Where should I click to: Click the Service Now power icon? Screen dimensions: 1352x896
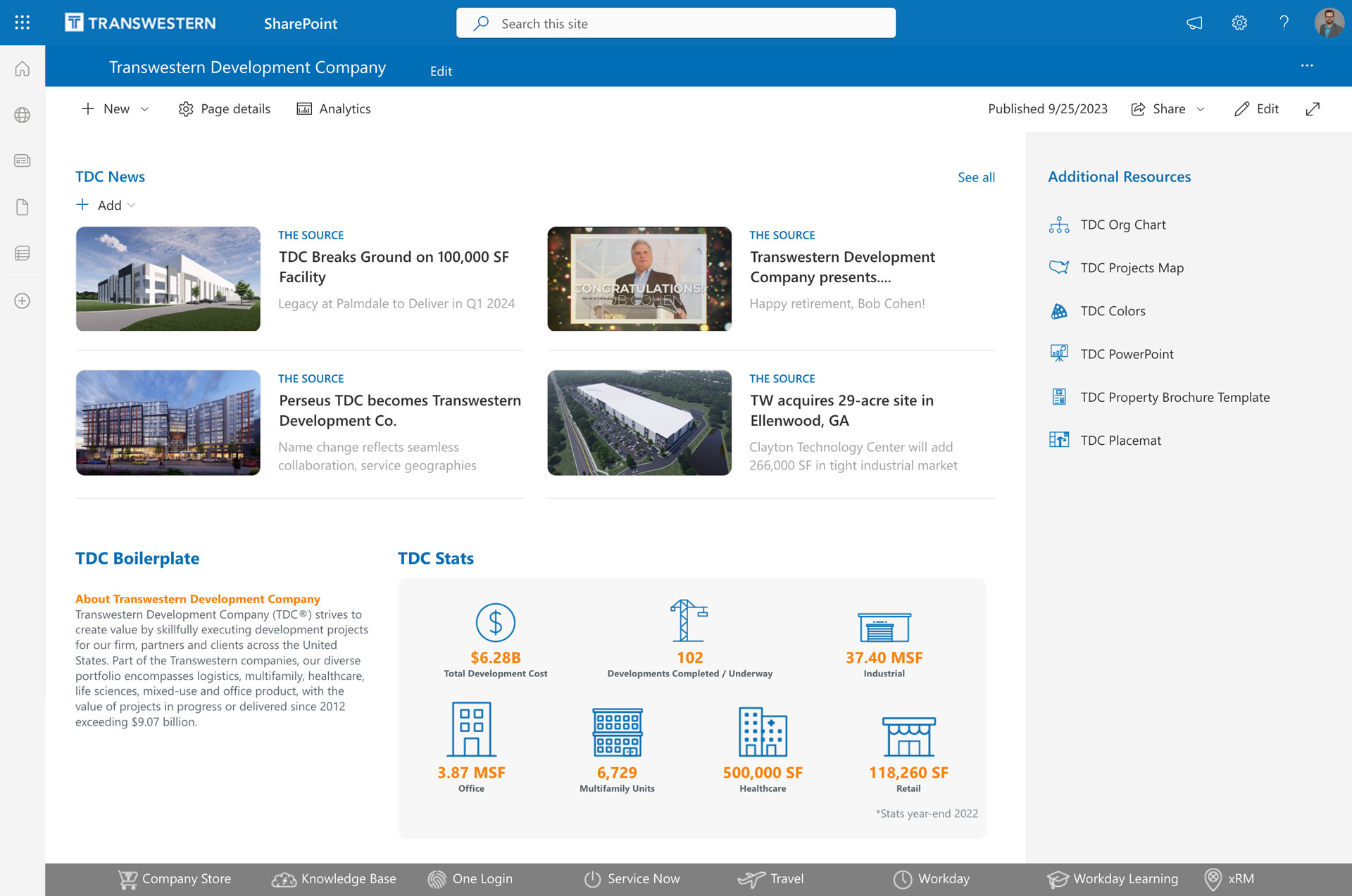click(x=592, y=879)
